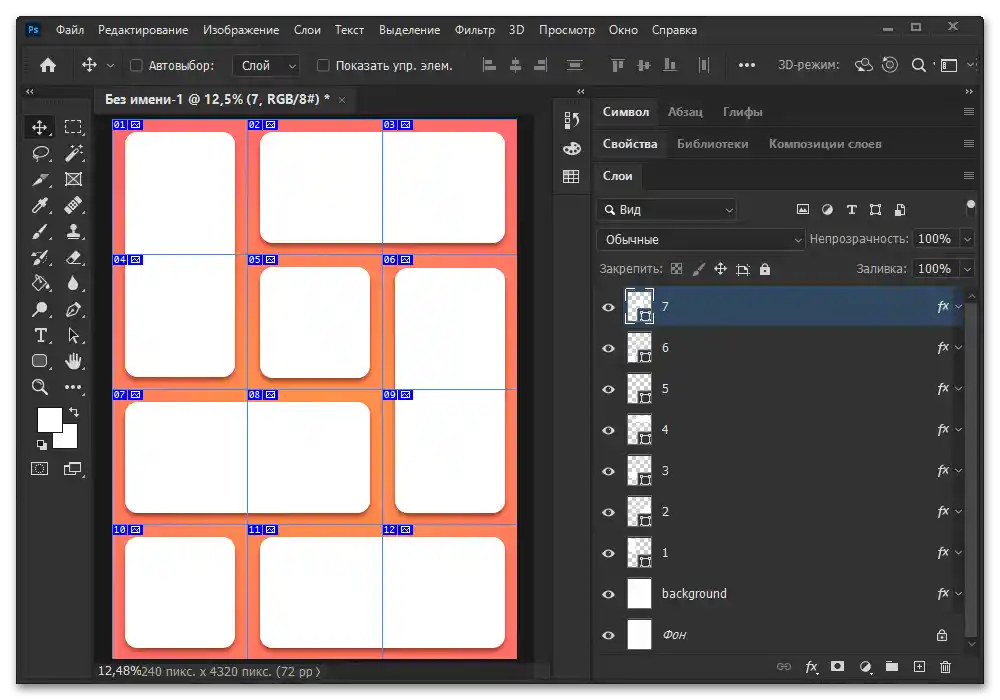Open the Фильтр menu
This screenshot has height=700, width=1000.
click(474, 30)
